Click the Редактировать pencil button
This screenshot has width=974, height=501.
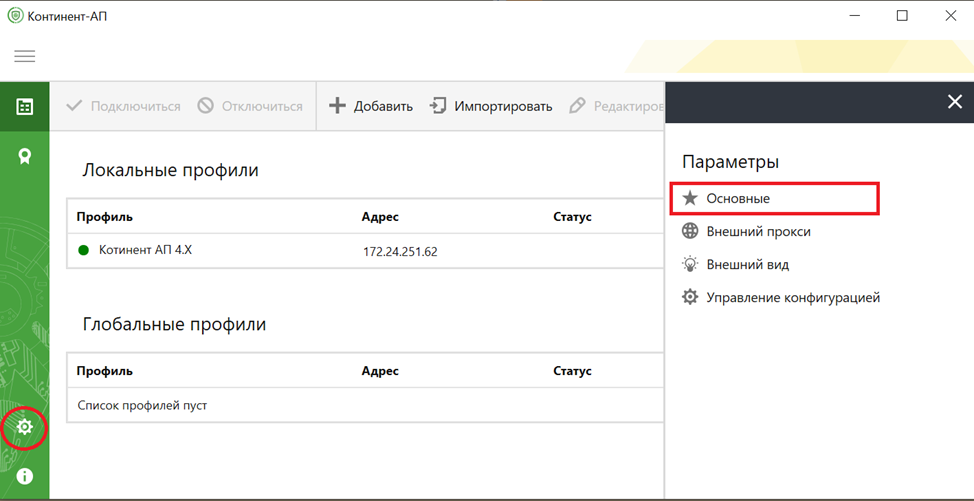click(x=615, y=106)
